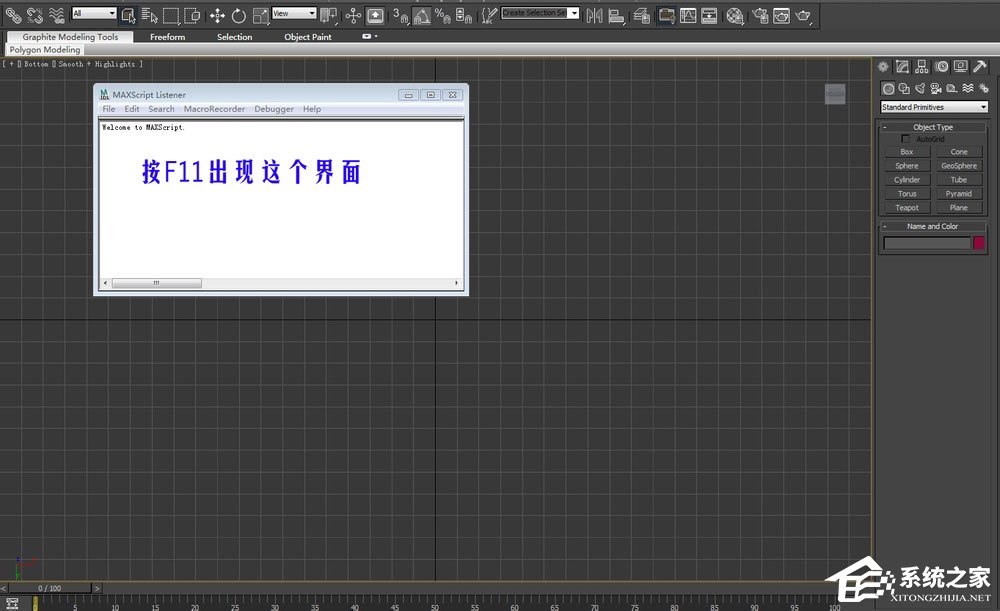Image resolution: width=1000 pixels, height=611 pixels.
Task: Open Search menu in MAXScript Listener
Action: (x=161, y=109)
